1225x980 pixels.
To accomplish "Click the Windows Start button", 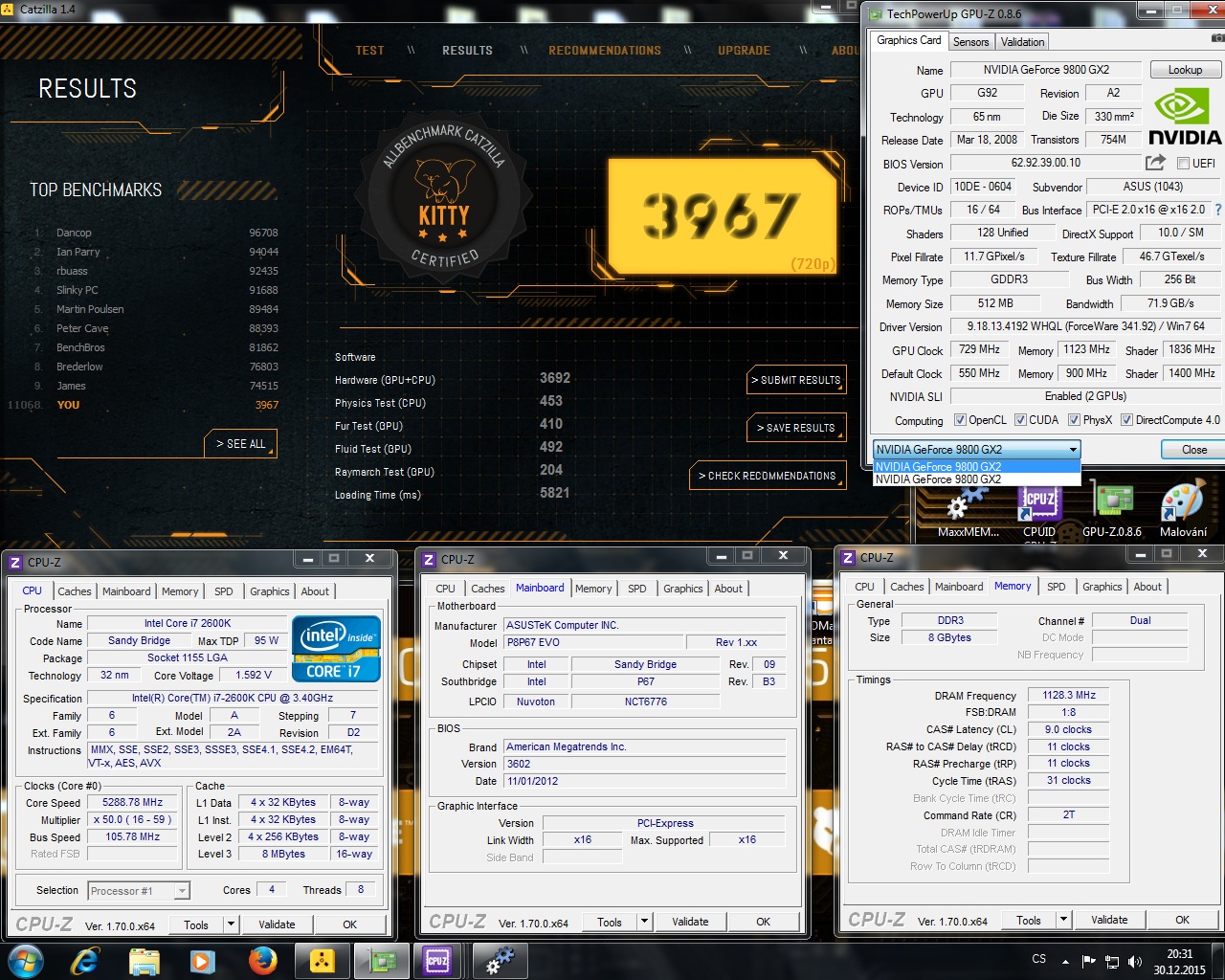I will [x=25, y=960].
